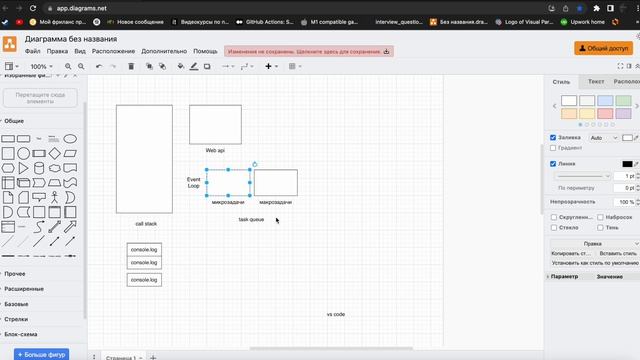Image resolution: width=640 pixels, height=360 pixels.
Task: Toggle the Линия line checkbox
Action: click(x=553, y=164)
